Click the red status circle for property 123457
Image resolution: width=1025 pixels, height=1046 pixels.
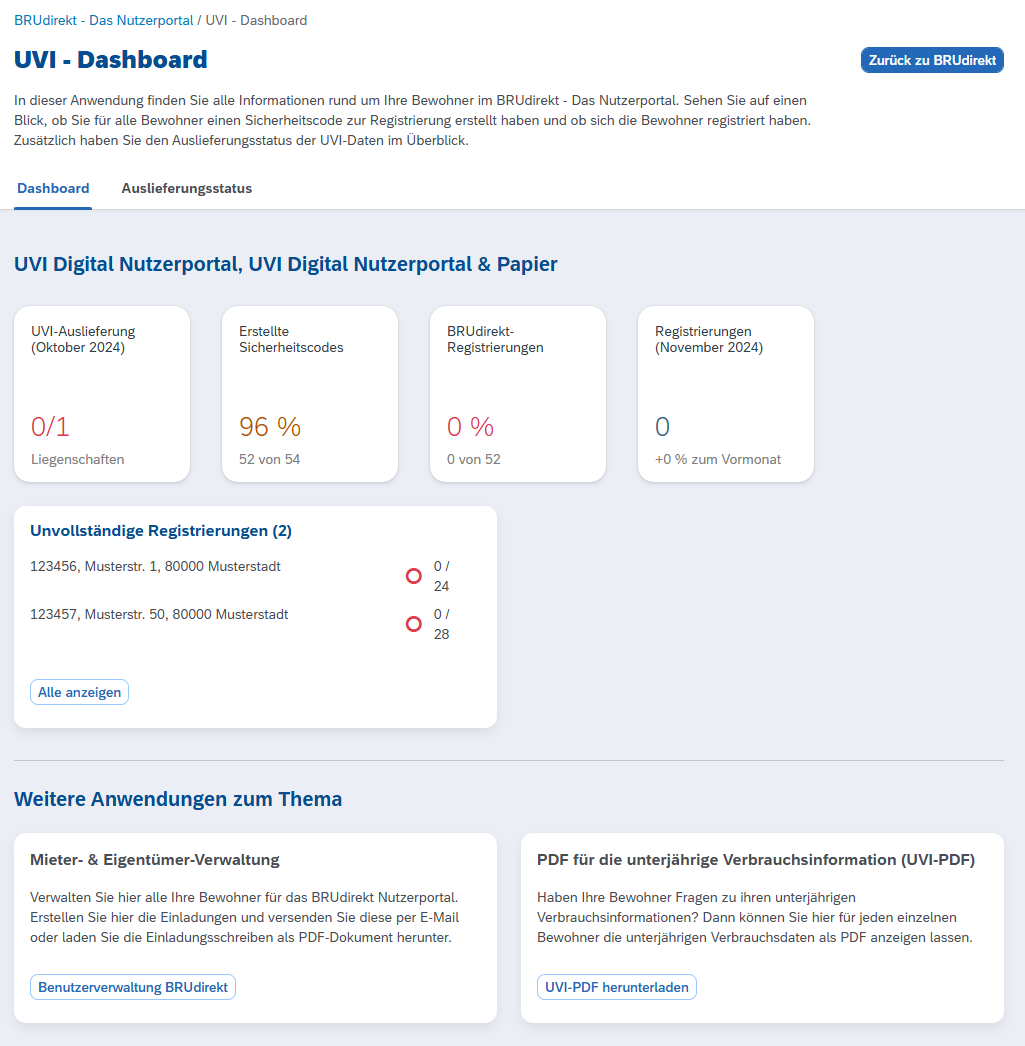pos(413,624)
